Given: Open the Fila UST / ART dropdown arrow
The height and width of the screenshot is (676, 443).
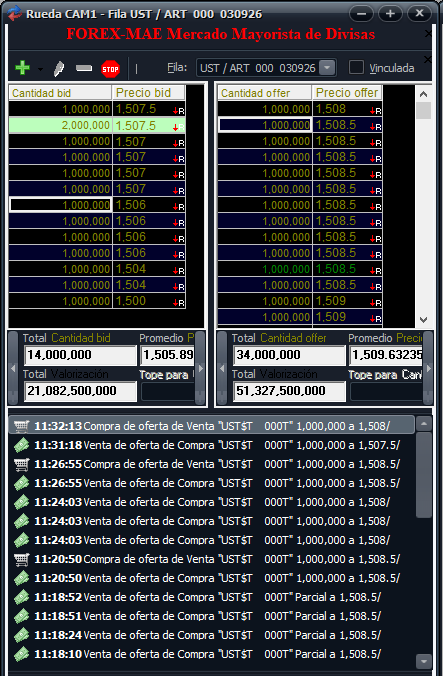Looking at the screenshot, I should pyautogui.click(x=328, y=68).
